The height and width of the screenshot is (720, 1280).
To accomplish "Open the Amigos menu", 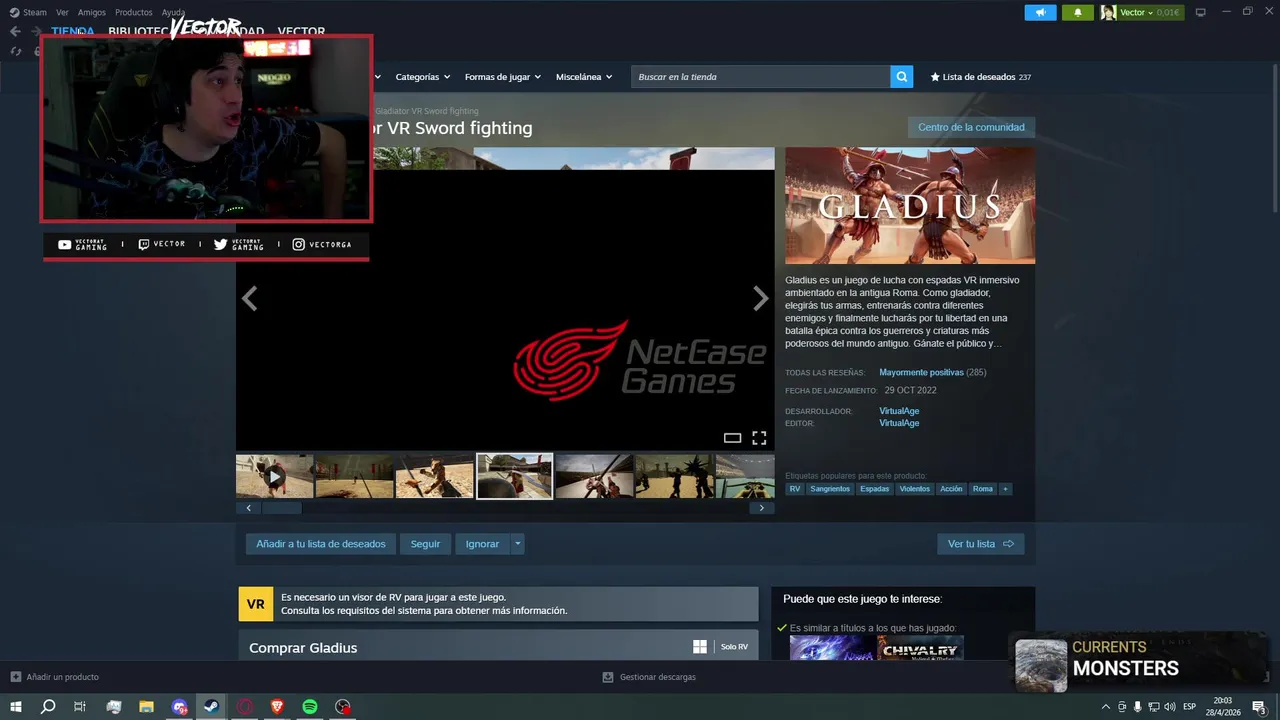I will pyautogui.click(x=91, y=12).
